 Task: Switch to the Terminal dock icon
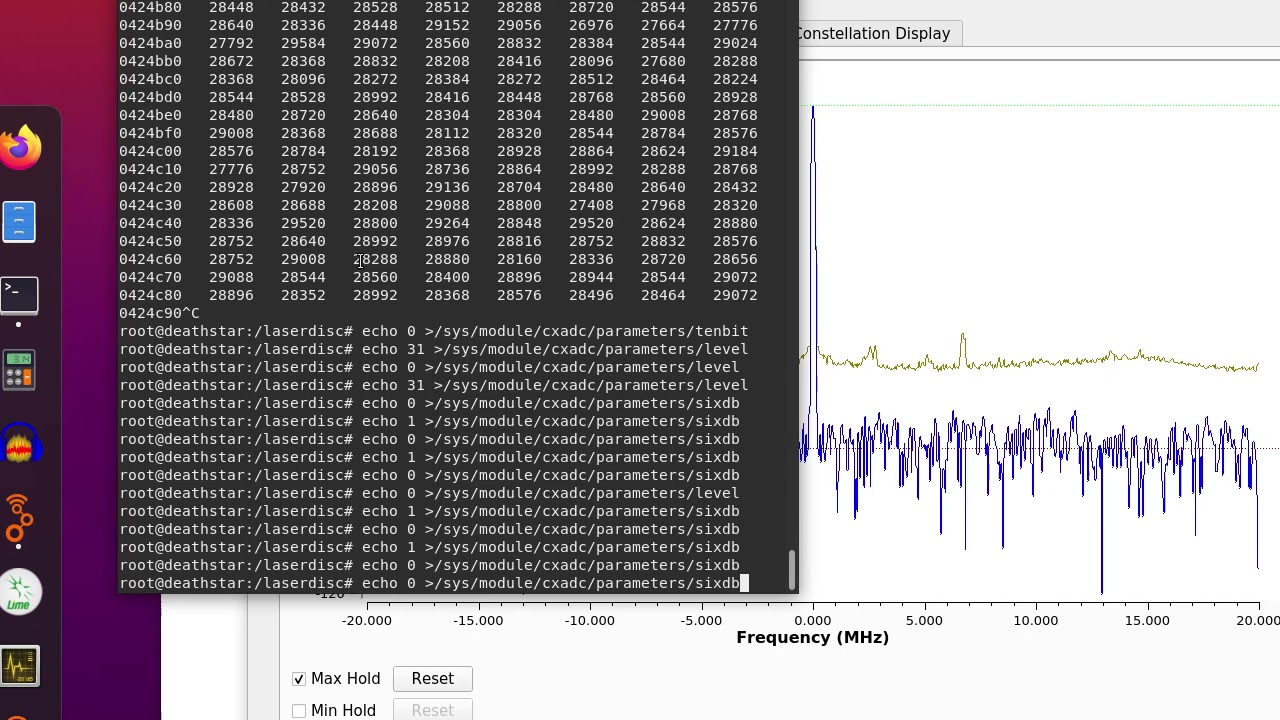tap(19, 295)
